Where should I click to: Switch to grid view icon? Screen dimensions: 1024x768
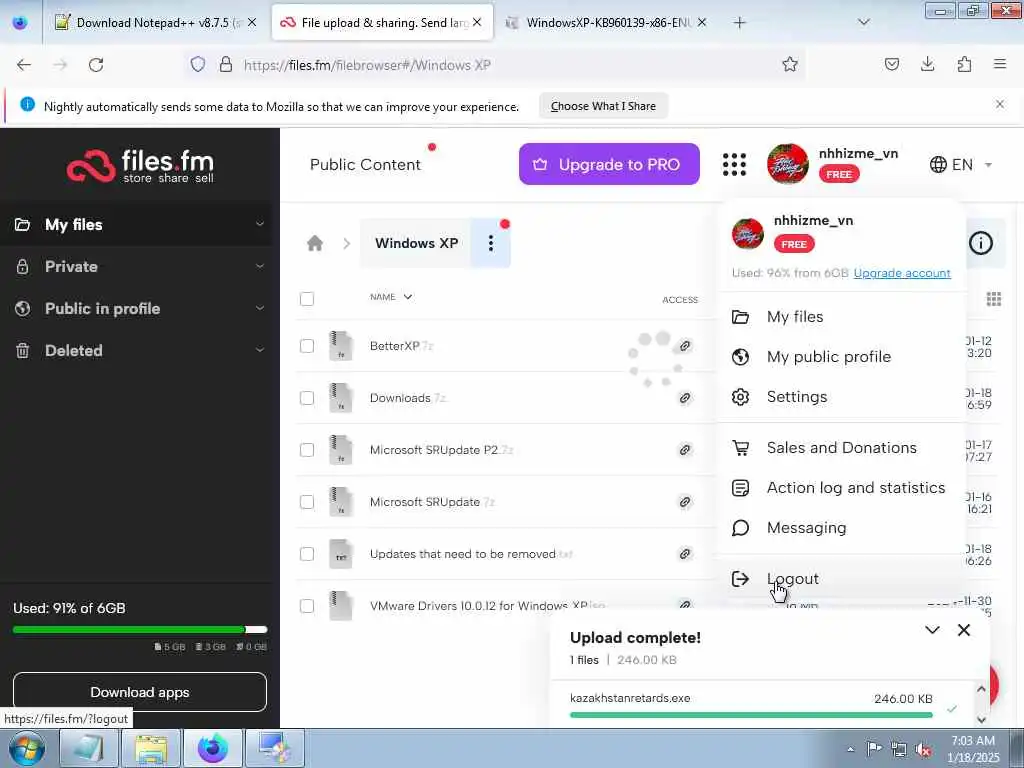click(x=993, y=299)
